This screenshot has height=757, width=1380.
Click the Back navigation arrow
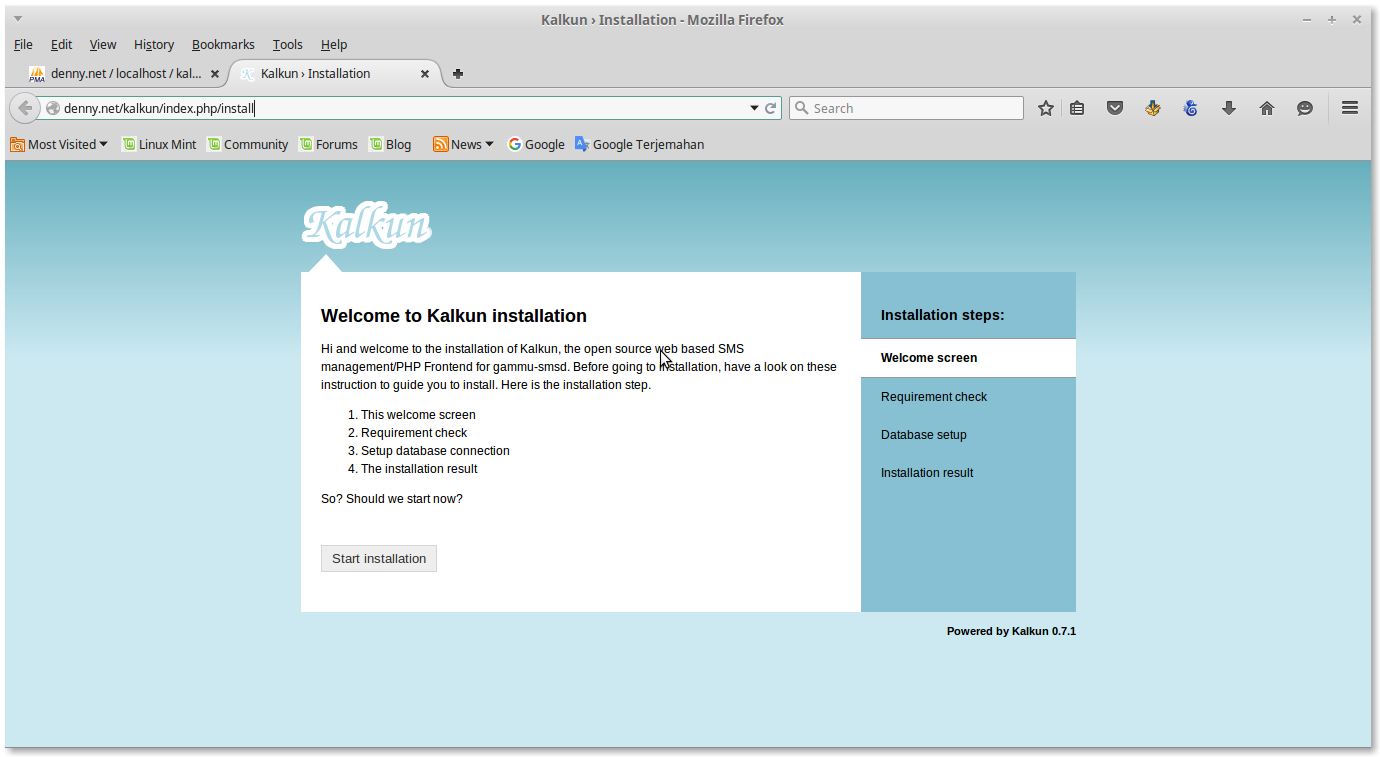tap(25, 108)
